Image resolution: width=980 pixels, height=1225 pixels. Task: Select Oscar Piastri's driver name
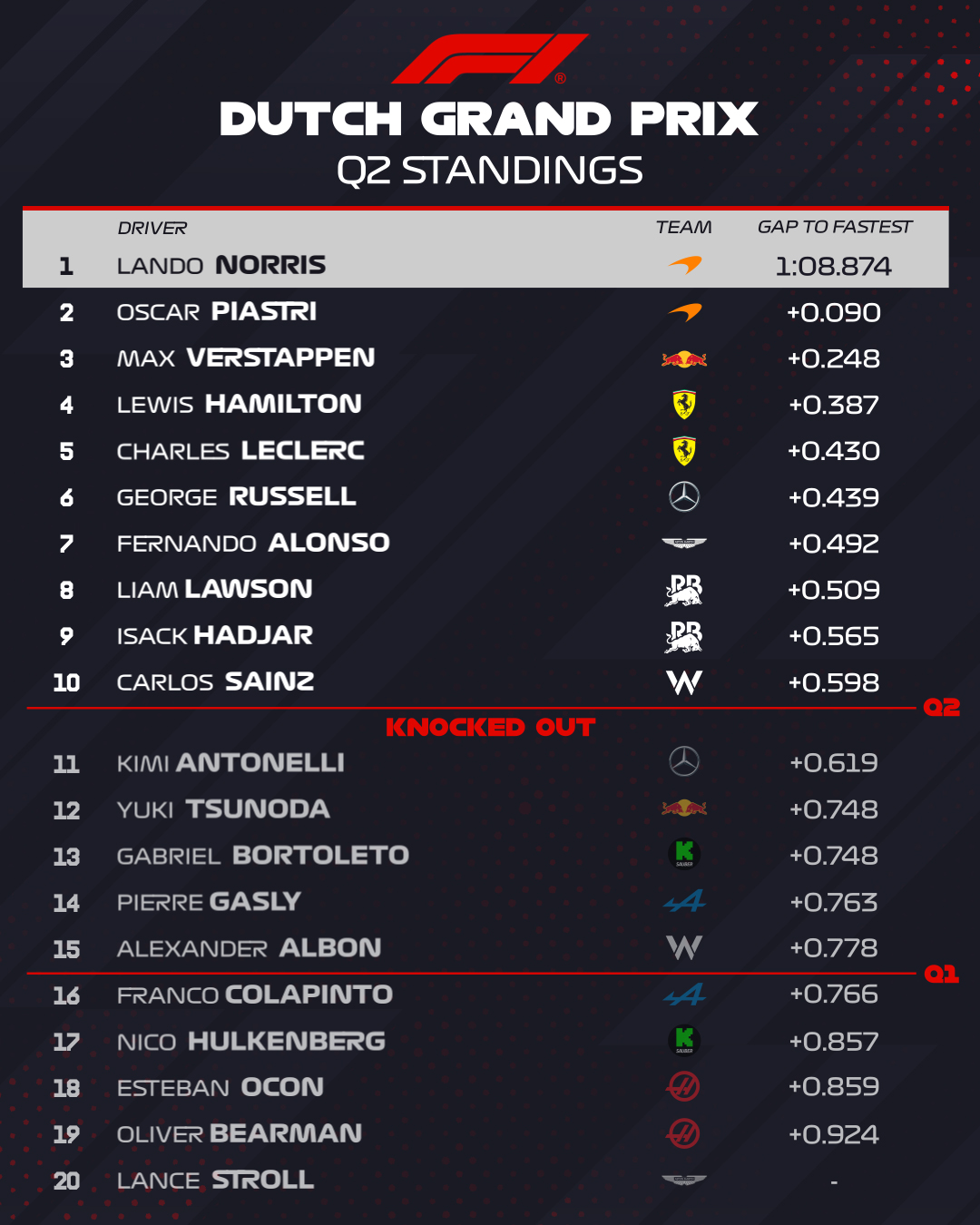[217, 312]
